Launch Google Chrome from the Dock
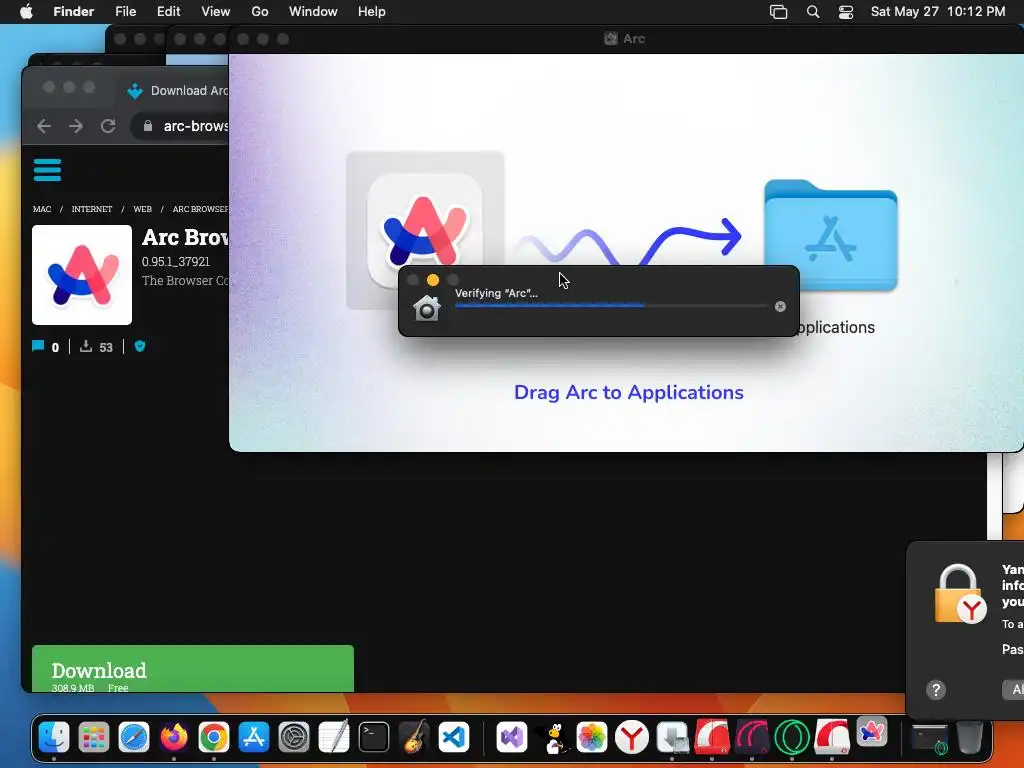Screen dimensions: 1024x768 point(214,737)
